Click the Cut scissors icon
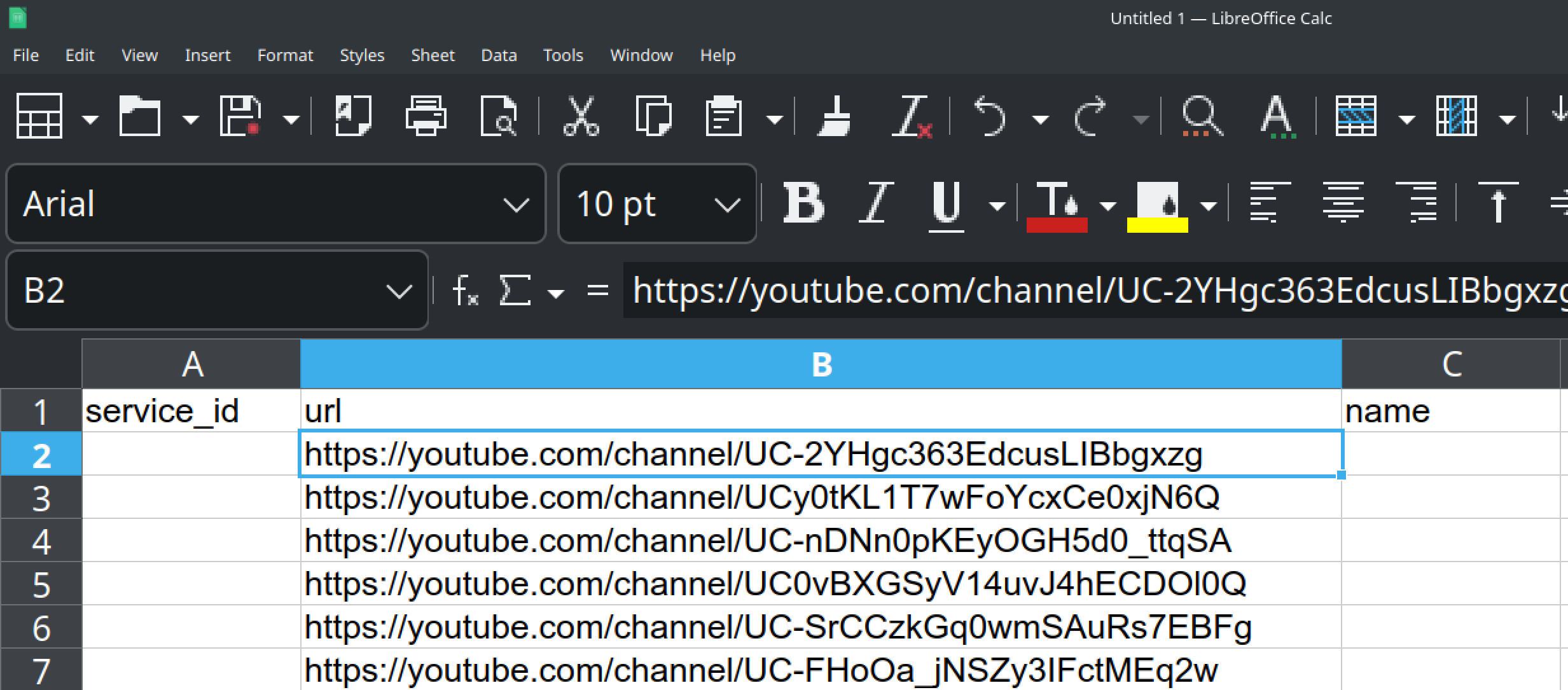Screen dimensions: 1568x690 click(x=581, y=116)
